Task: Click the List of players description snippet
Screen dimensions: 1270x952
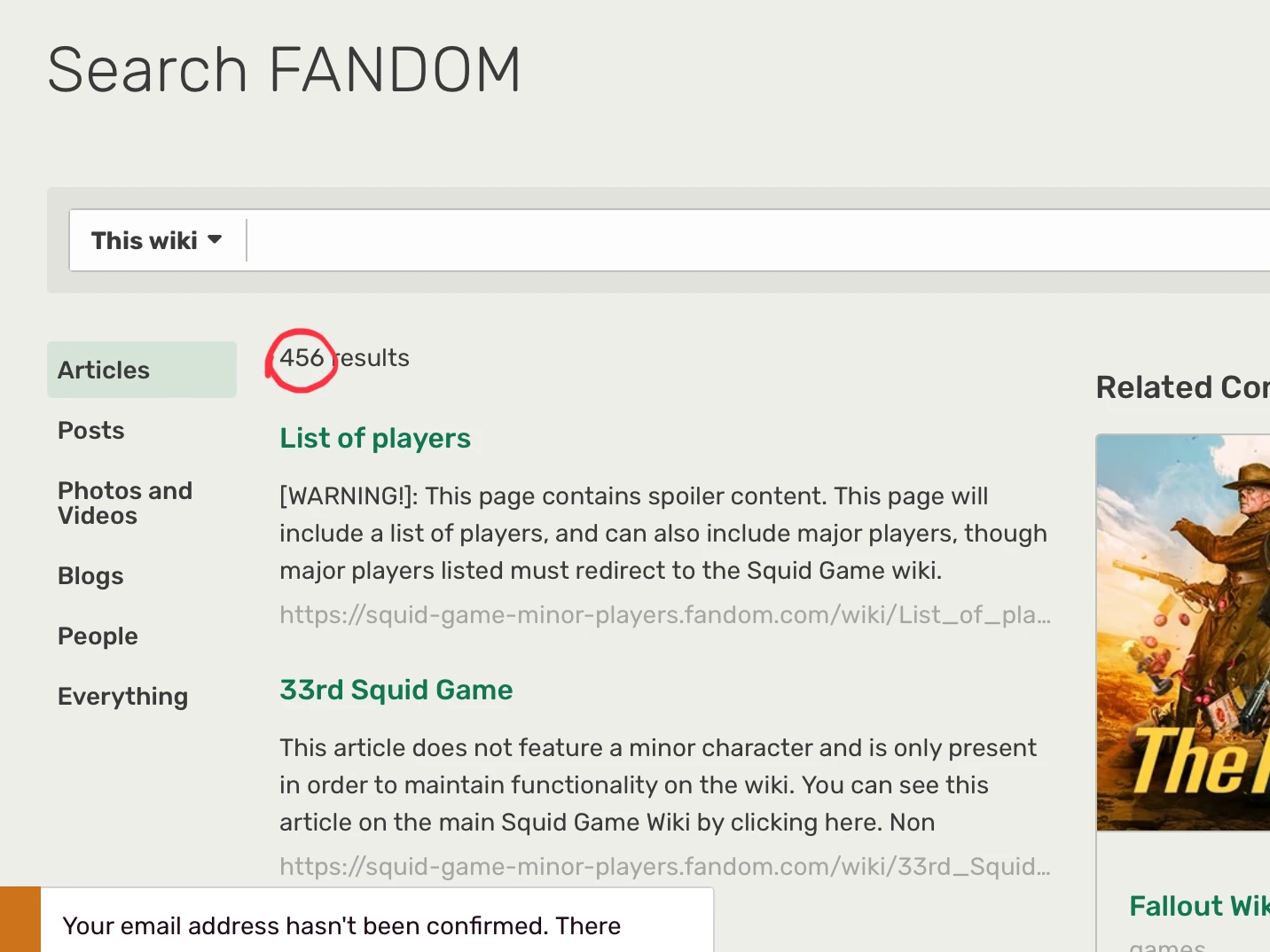Action: click(662, 533)
